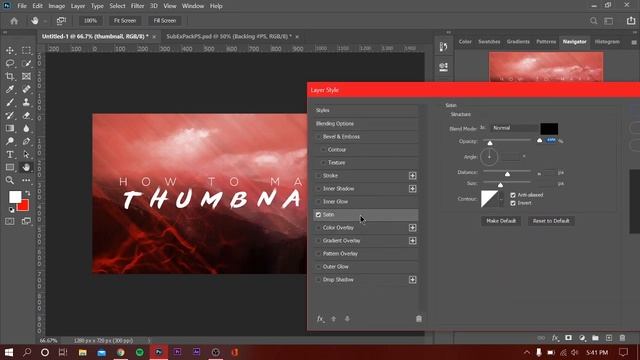Open the Filter menu
Screen dimensions: 640x360
tap(137, 6)
